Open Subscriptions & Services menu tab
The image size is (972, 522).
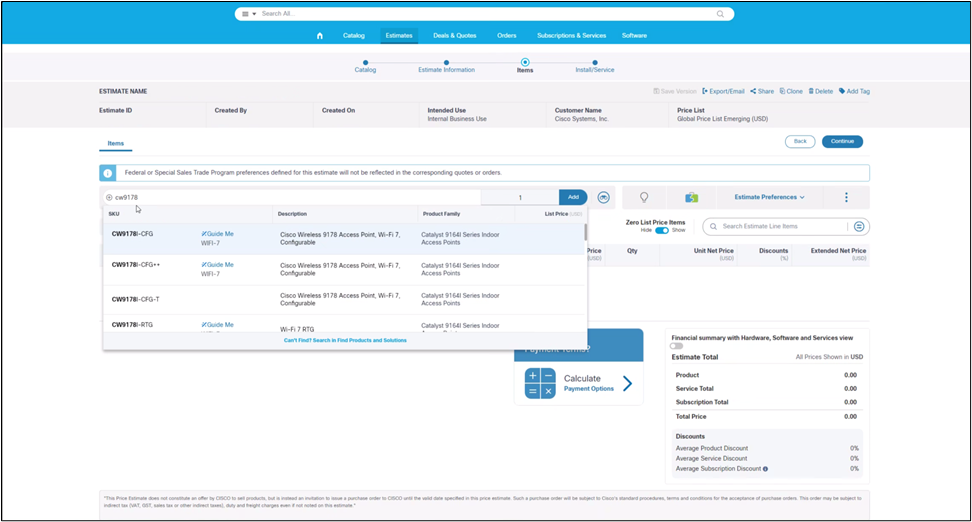coord(572,35)
